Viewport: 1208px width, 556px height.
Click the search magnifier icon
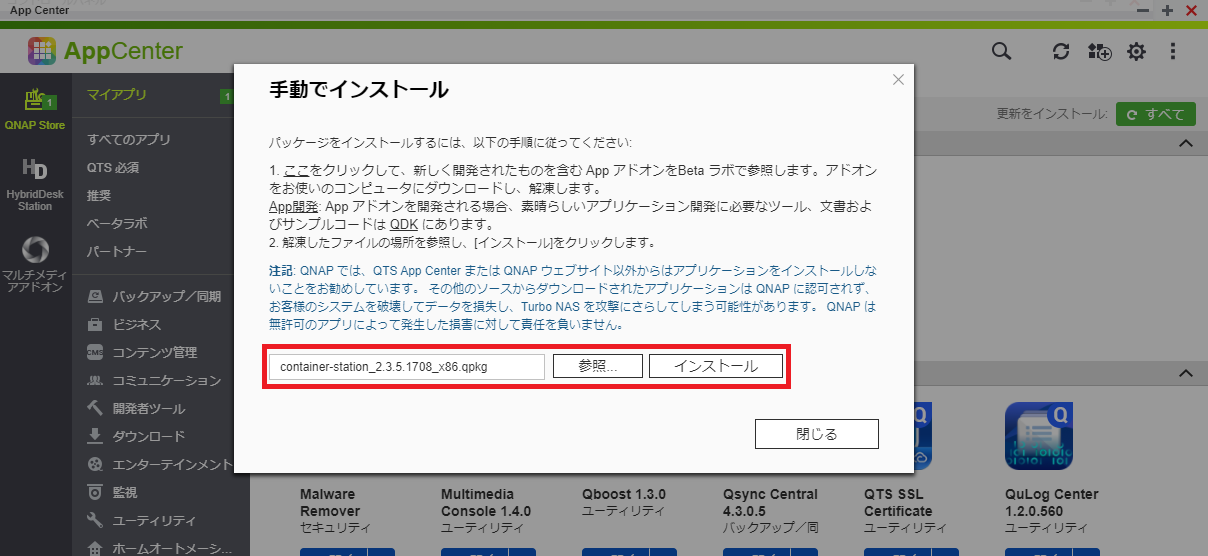(1000, 51)
